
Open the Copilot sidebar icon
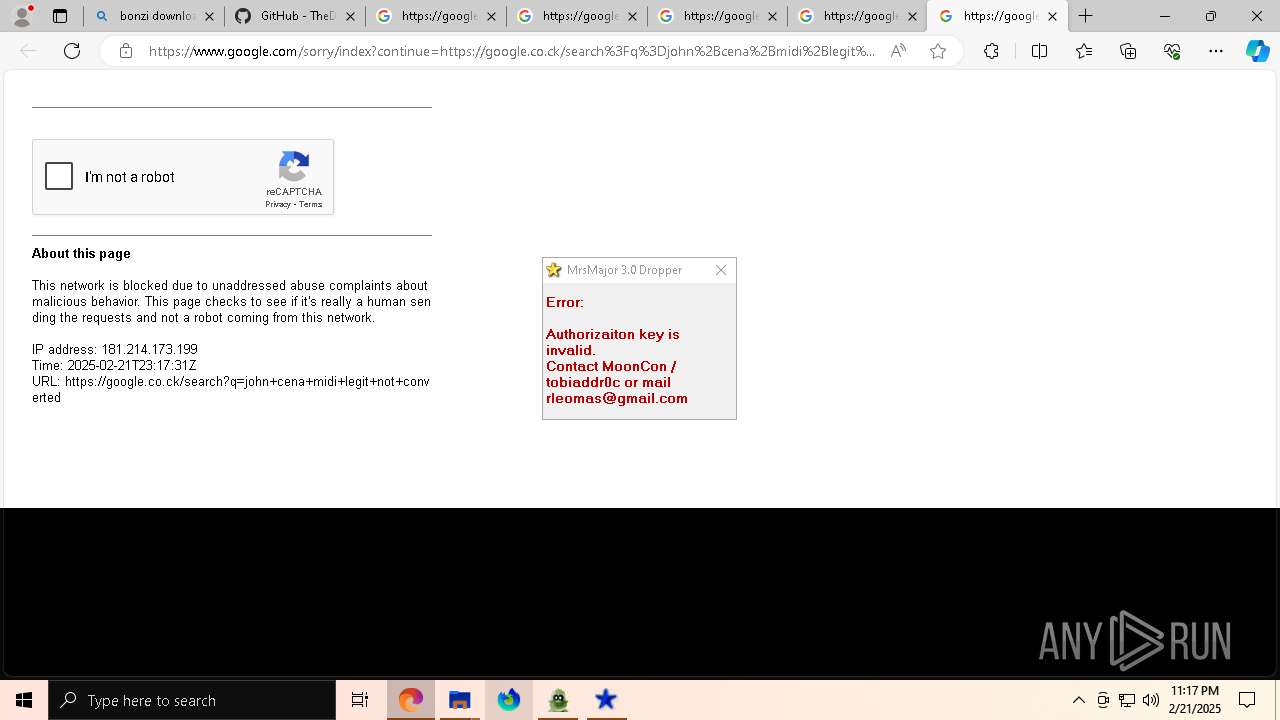[x=1257, y=51]
